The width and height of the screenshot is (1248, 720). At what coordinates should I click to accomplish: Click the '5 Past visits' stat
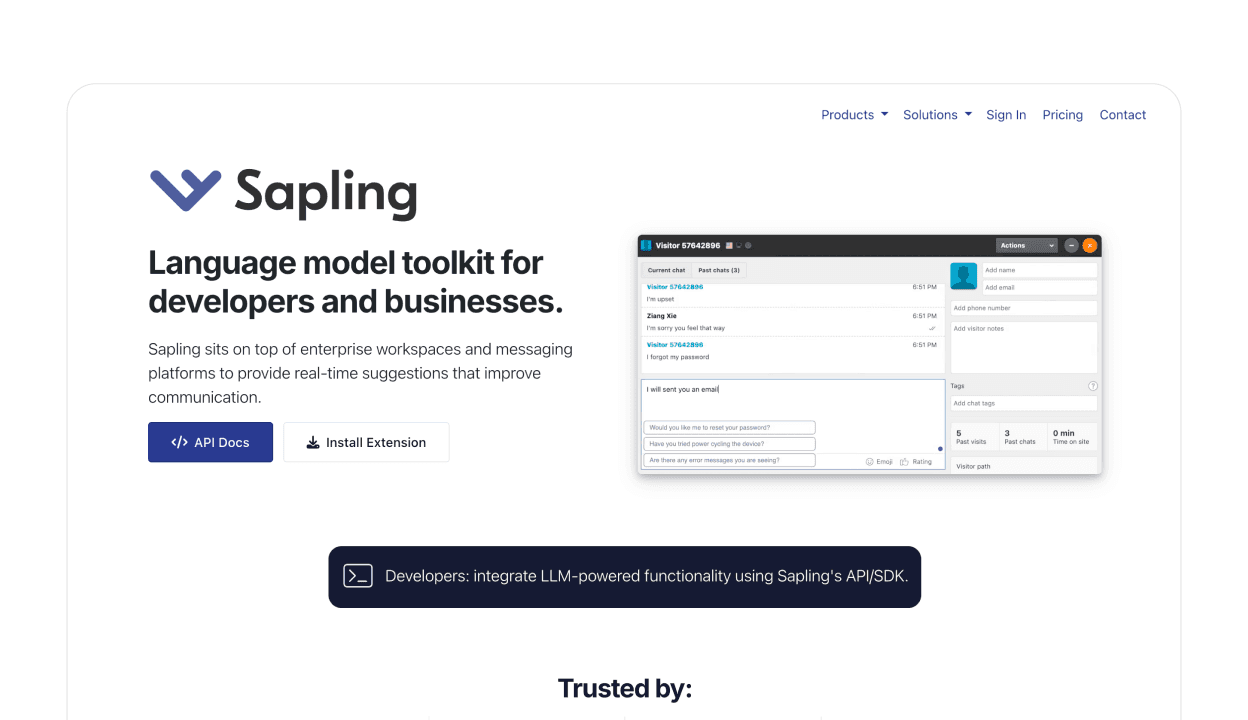pos(973,437)
